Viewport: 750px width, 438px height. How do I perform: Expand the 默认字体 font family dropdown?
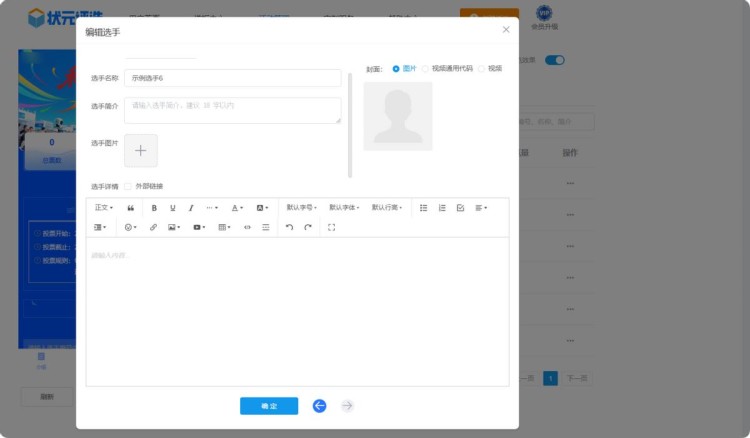[344, 208]
